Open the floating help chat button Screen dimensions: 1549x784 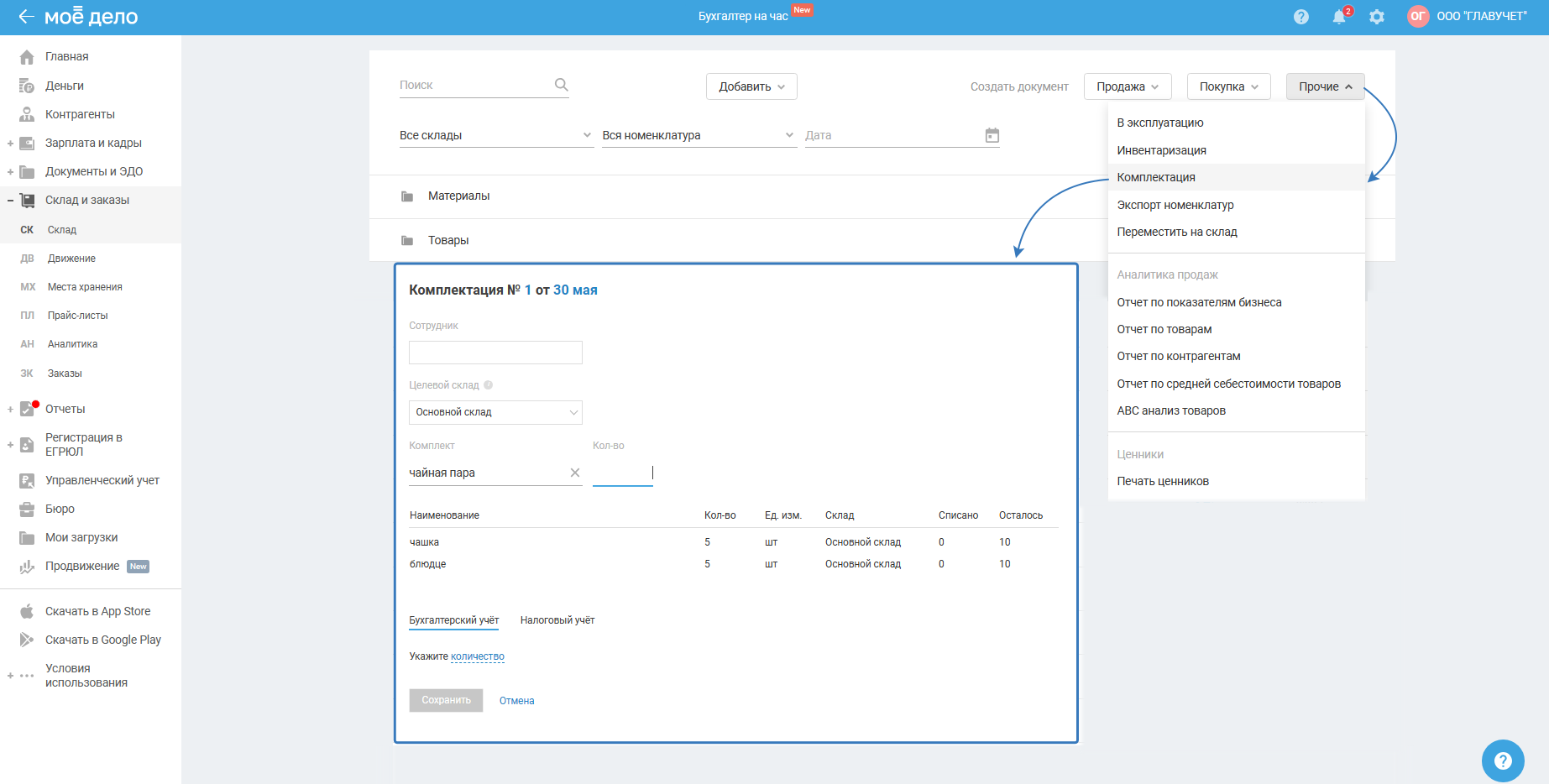pos(1503,760)
